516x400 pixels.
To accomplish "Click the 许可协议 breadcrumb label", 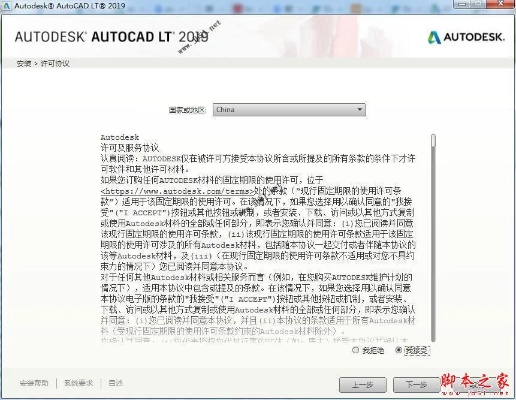I will coord(55,63).
